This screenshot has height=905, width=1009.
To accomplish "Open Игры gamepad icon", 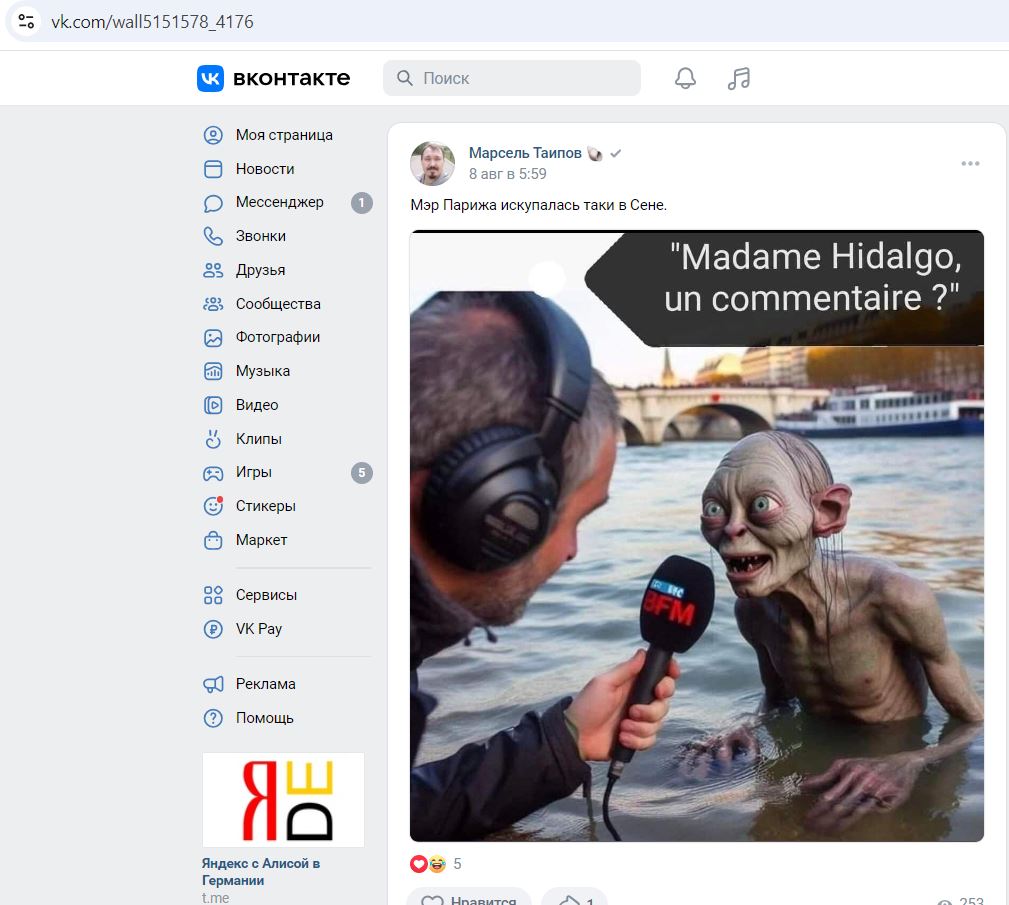I will 213,473.
